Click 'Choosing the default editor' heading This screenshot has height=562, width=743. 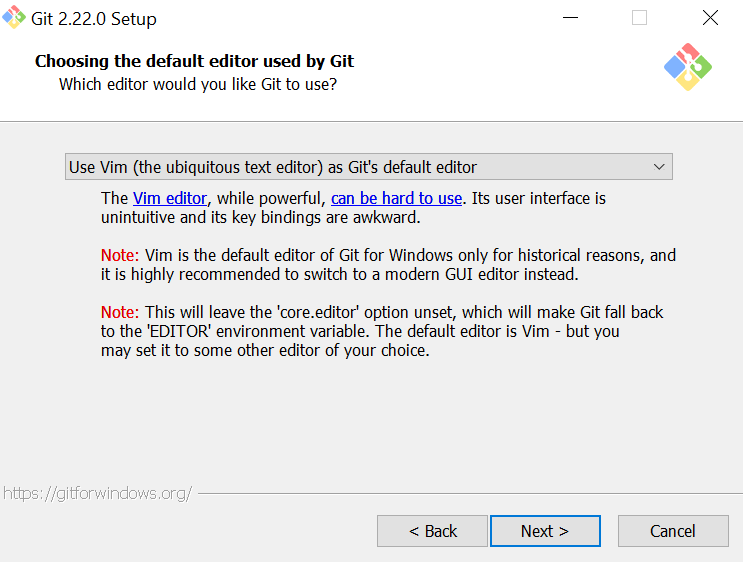[194, 61]
